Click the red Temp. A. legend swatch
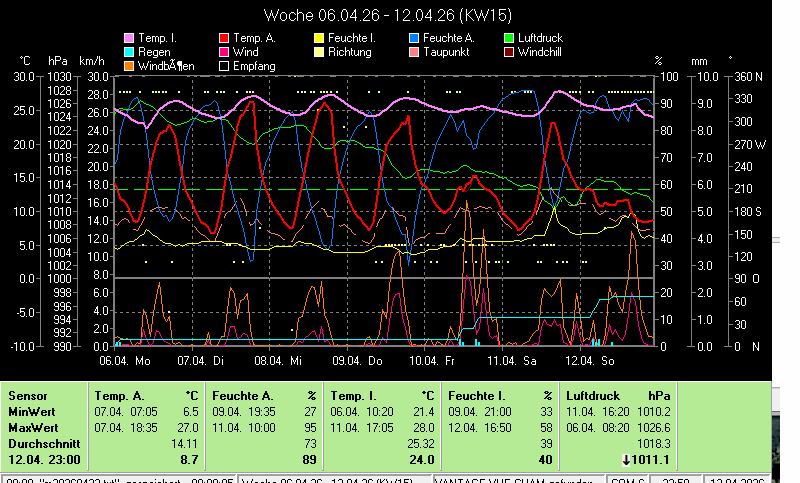 click(223, 38)
